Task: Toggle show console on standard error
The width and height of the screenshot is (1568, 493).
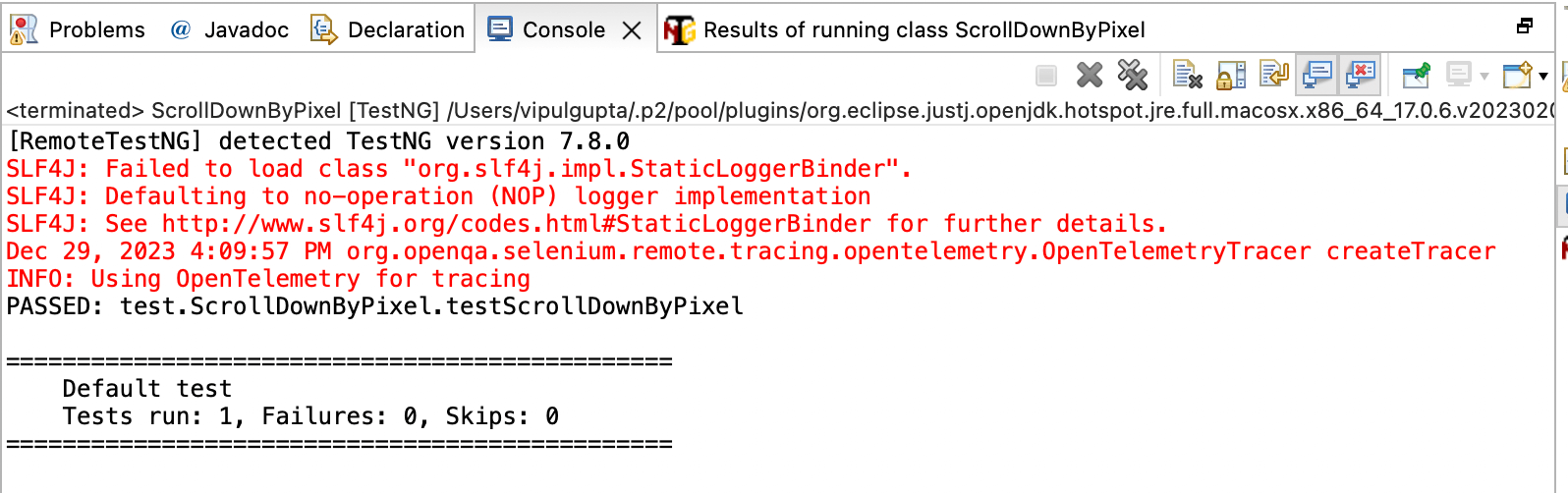Action: pyautogui.click(x=1361, y=75)
